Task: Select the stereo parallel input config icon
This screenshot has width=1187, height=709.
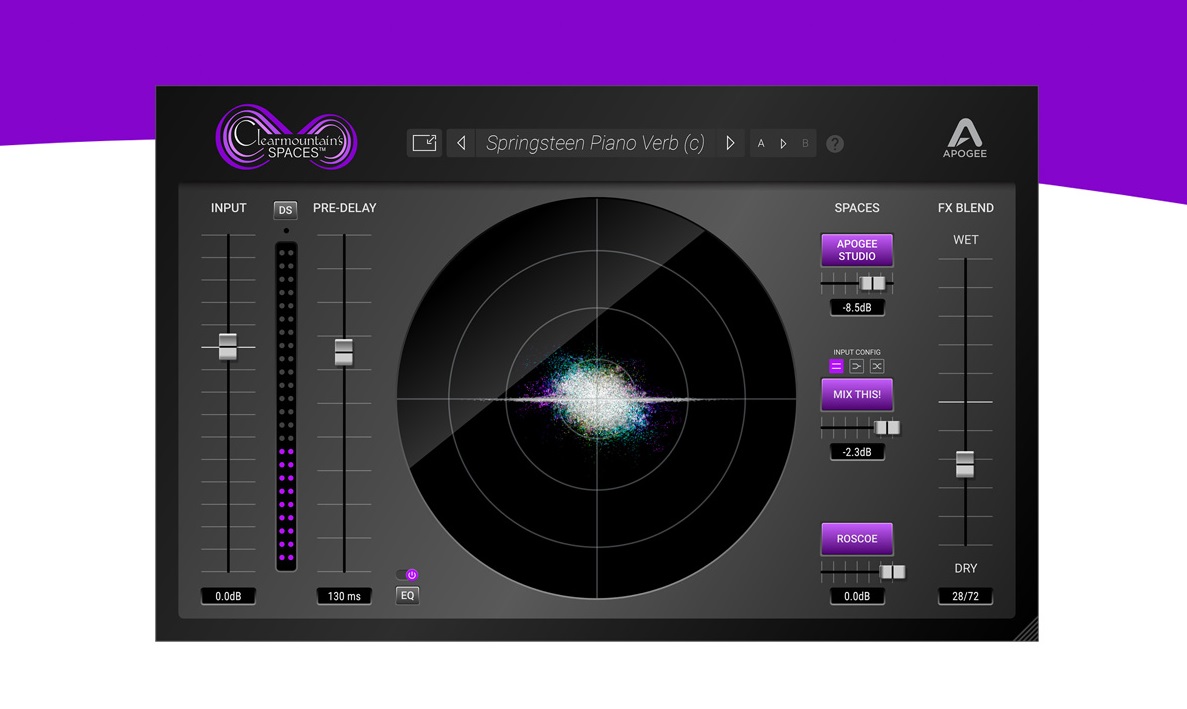Action: (836, 366)
